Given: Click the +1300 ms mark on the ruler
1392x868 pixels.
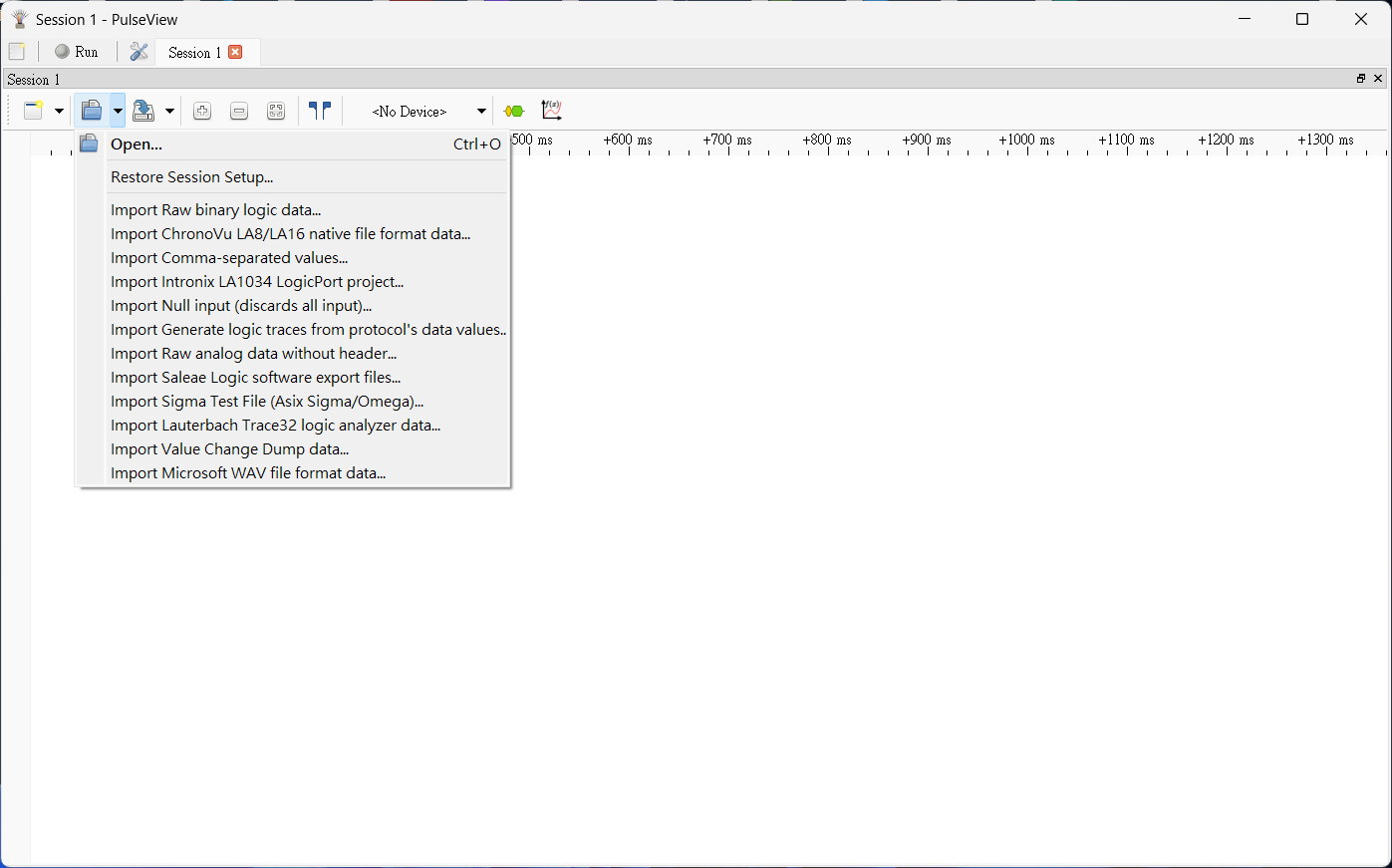Looking at the screenshot, I should click(1325, 141).
